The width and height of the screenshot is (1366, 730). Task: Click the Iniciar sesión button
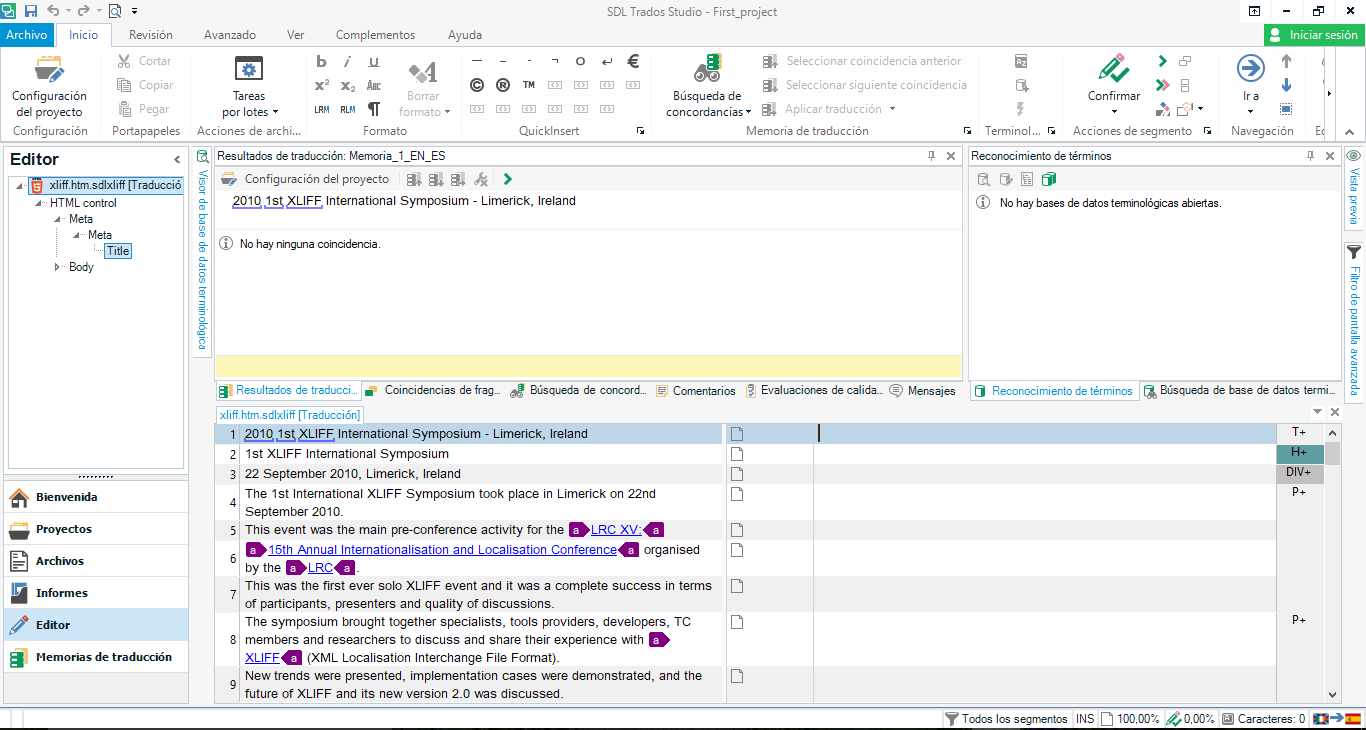pos(1312,34)
